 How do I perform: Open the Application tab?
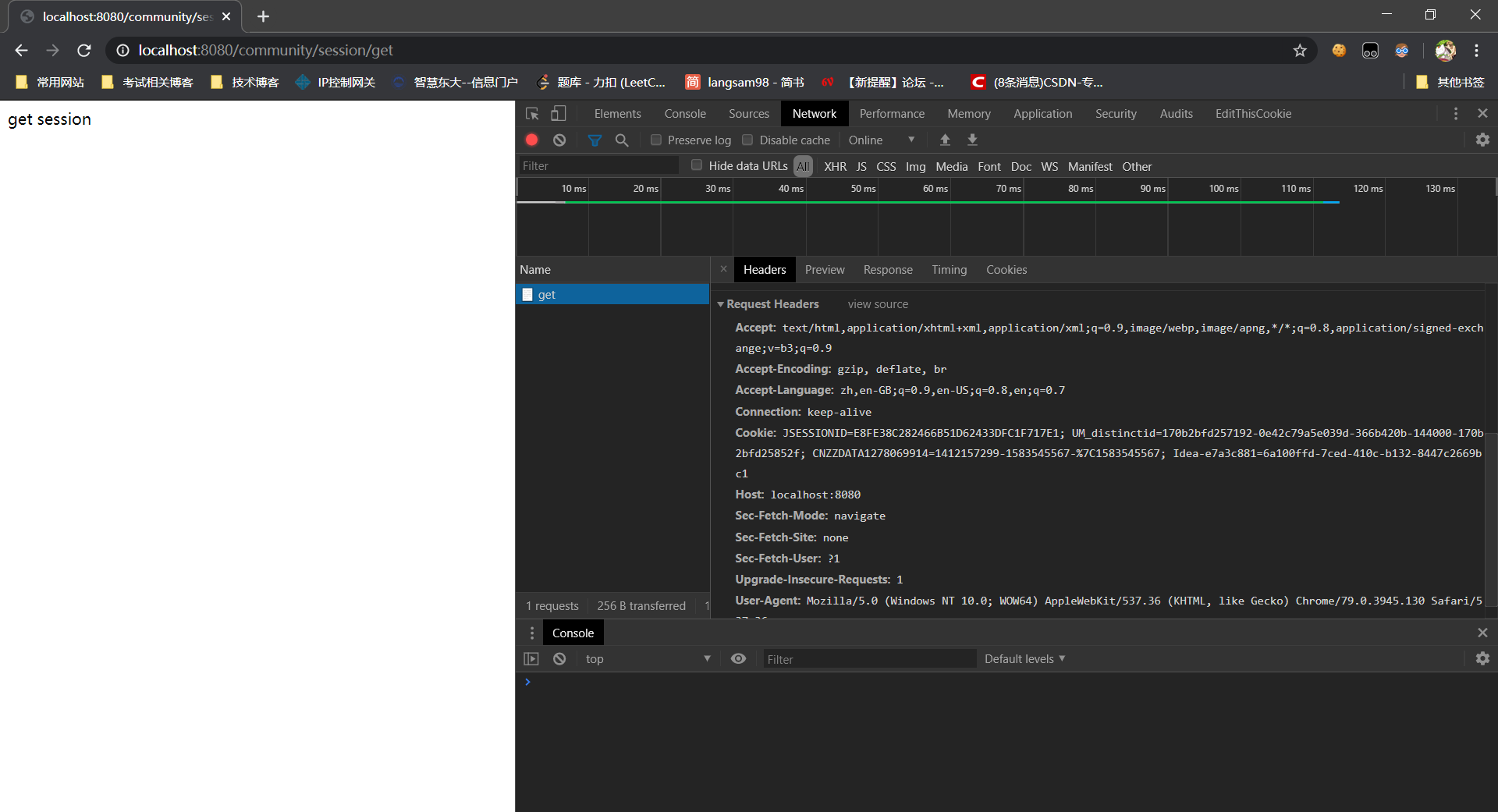tap(1042, 114)
